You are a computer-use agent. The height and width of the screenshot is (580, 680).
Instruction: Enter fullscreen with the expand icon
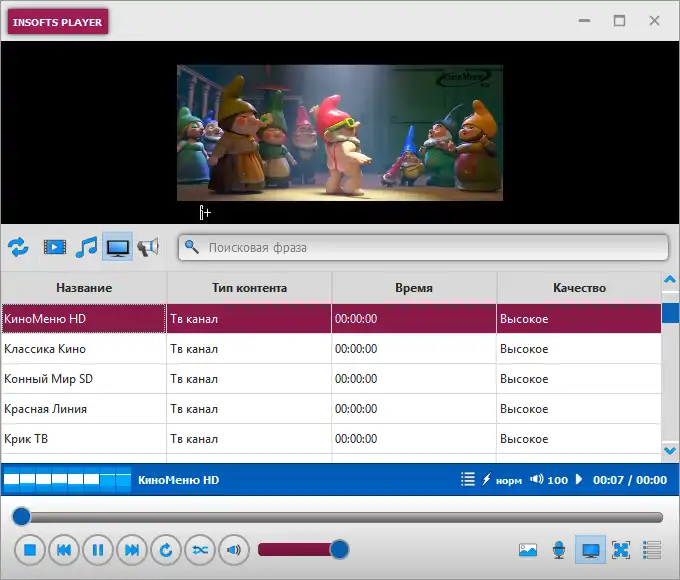tap(621, 550)
